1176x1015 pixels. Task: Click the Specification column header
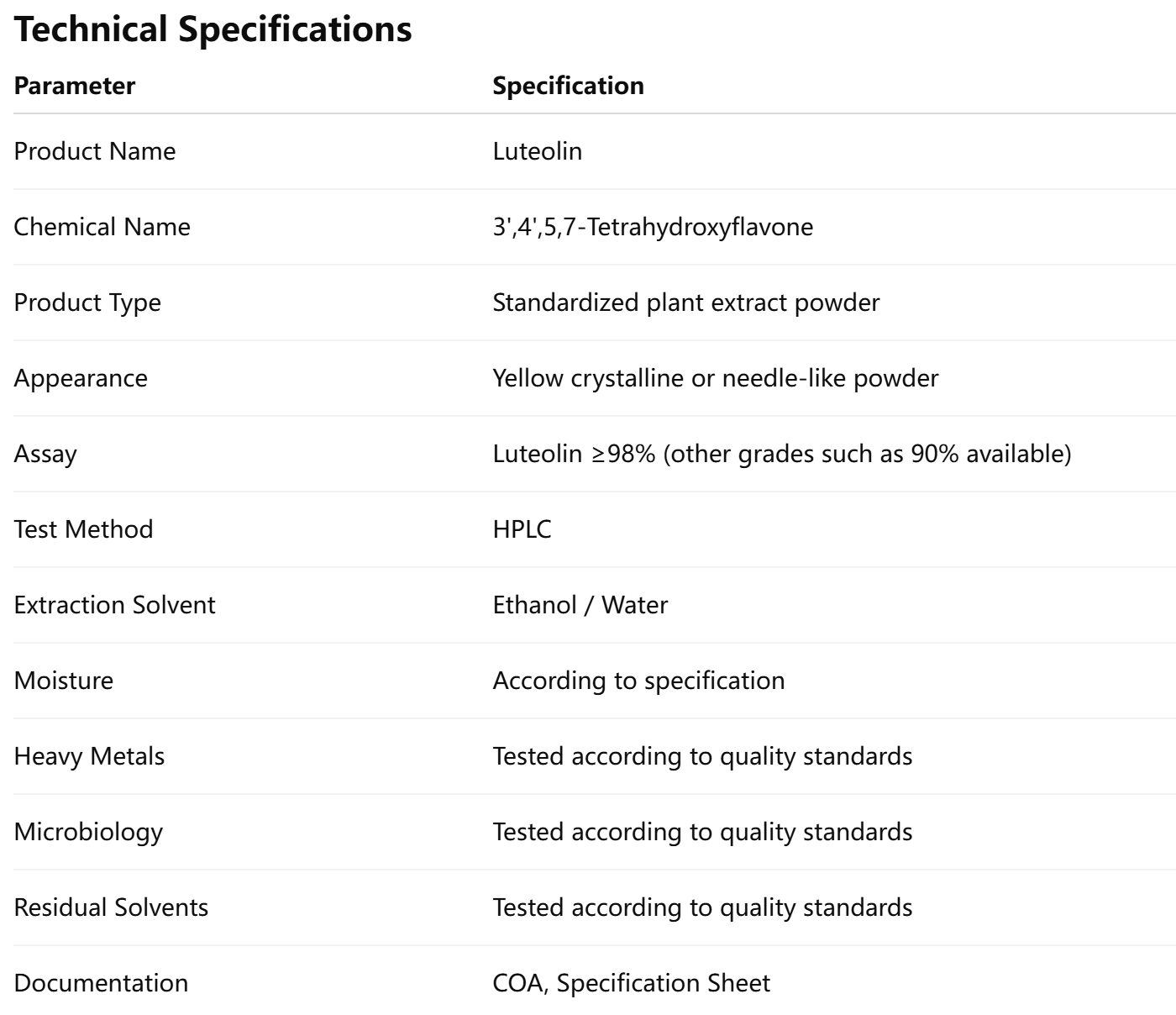pos(568,86)
